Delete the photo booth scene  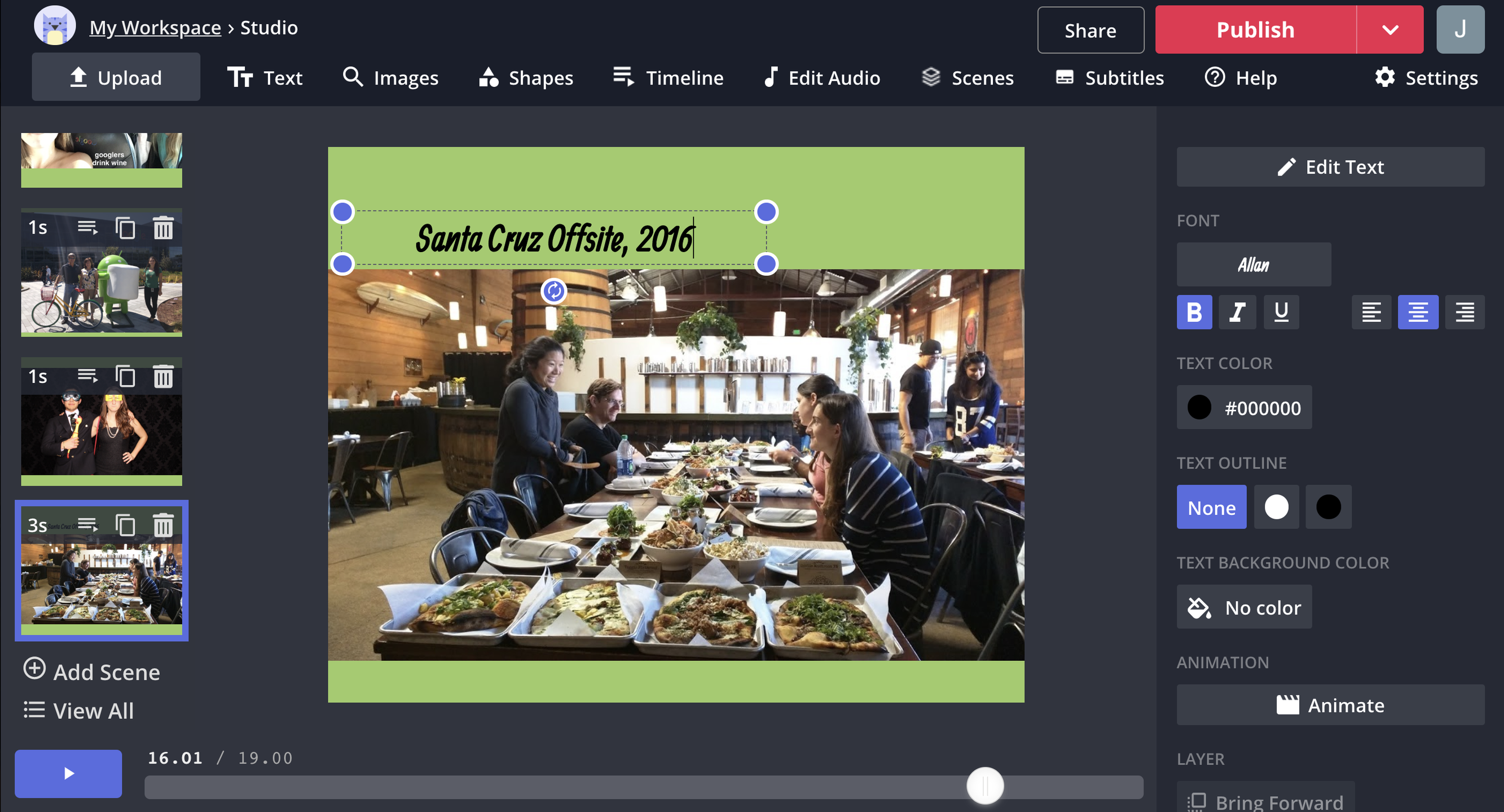[x=164, y=377]
